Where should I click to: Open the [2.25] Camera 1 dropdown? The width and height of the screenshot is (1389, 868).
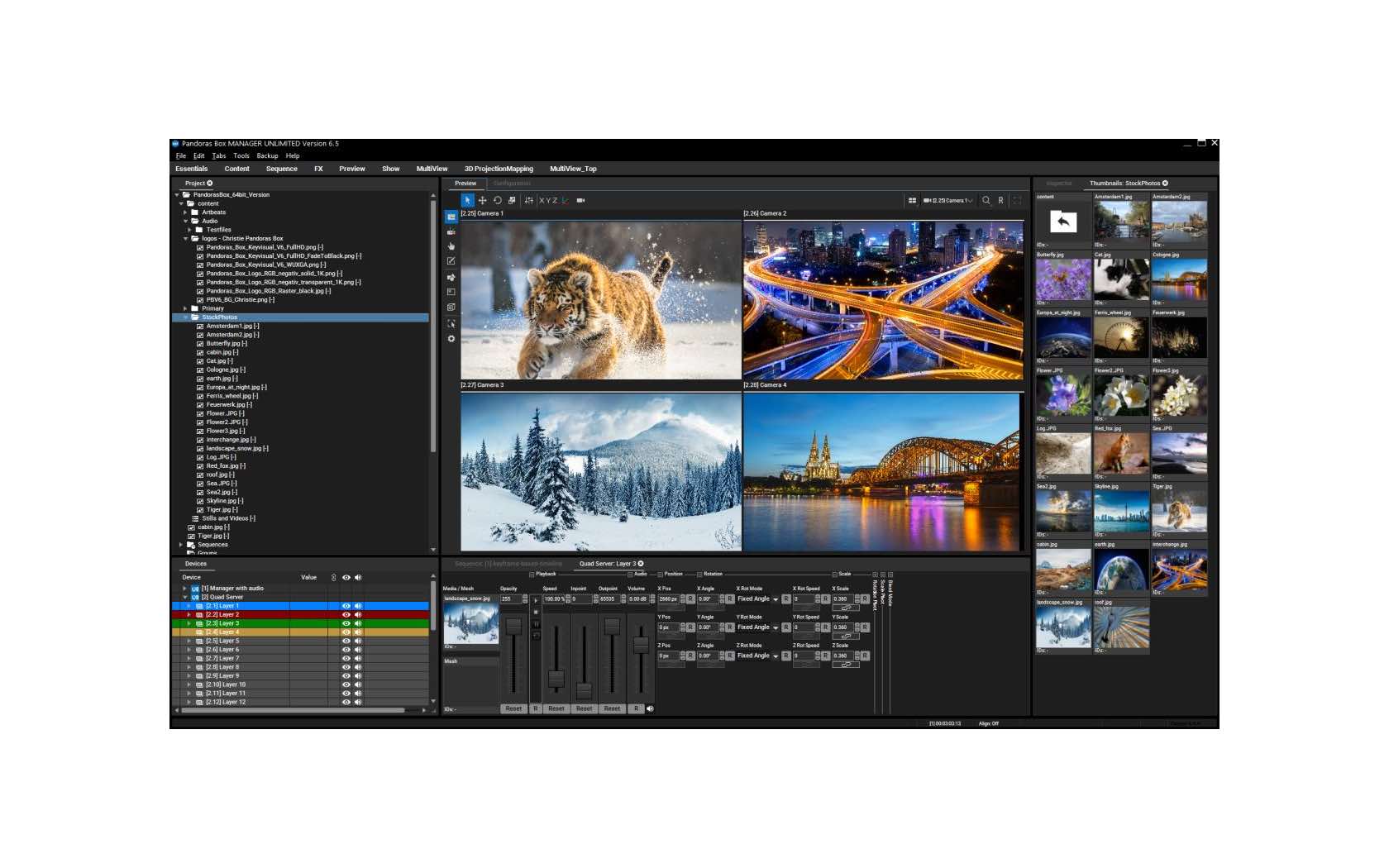[x=948, y=200]
